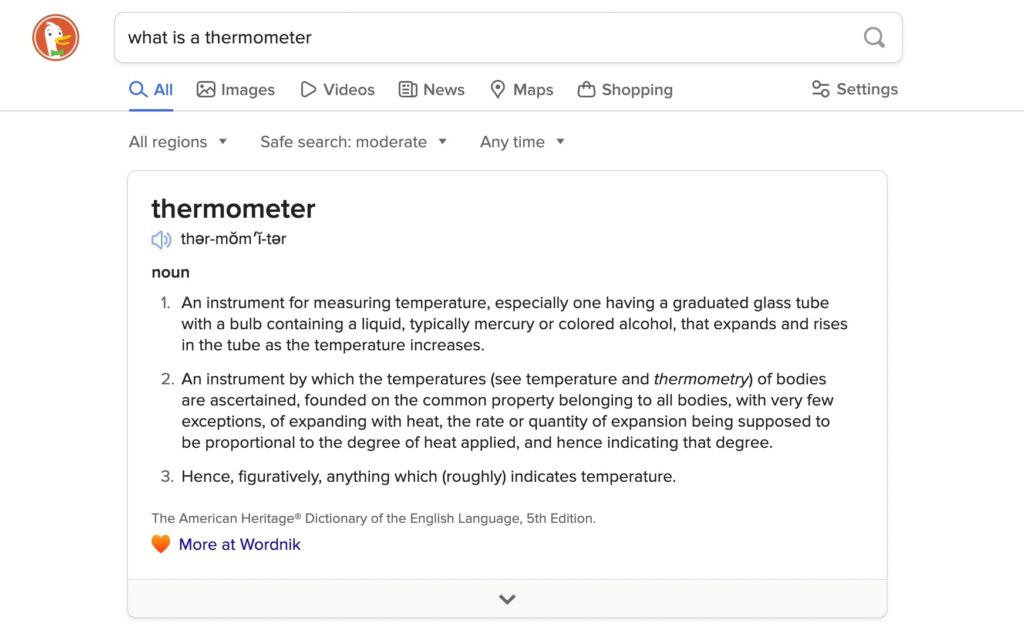Select the Maps search icon
The image size is (1024, 642).
pyautogui.click(x=498, y=89)
